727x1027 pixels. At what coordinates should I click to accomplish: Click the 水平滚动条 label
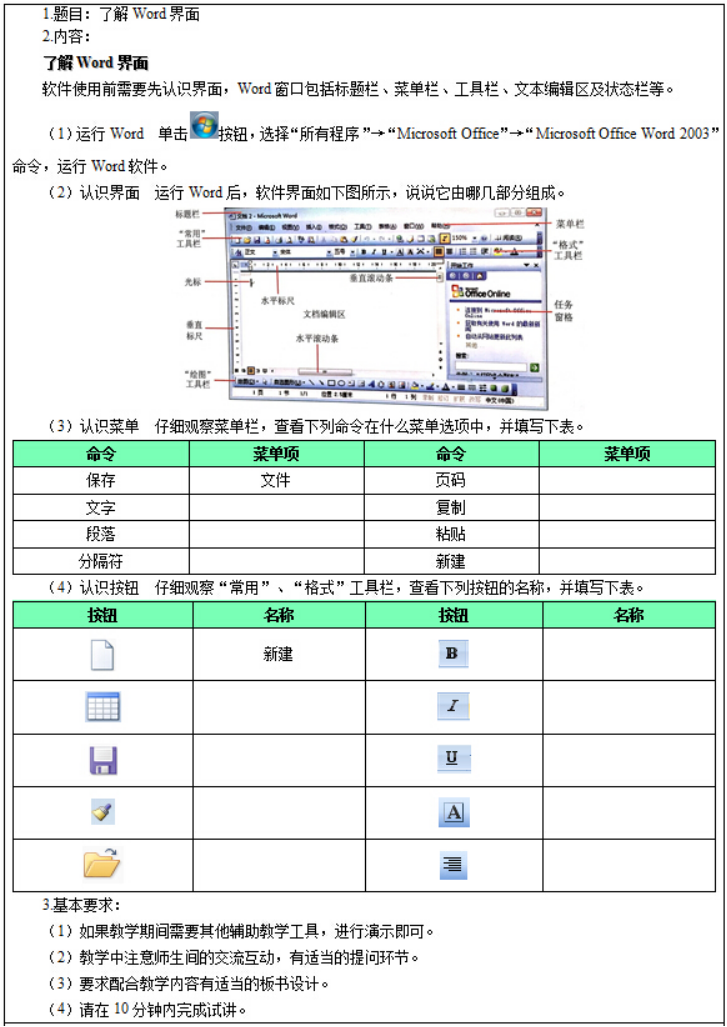click(x=317, y=338)
